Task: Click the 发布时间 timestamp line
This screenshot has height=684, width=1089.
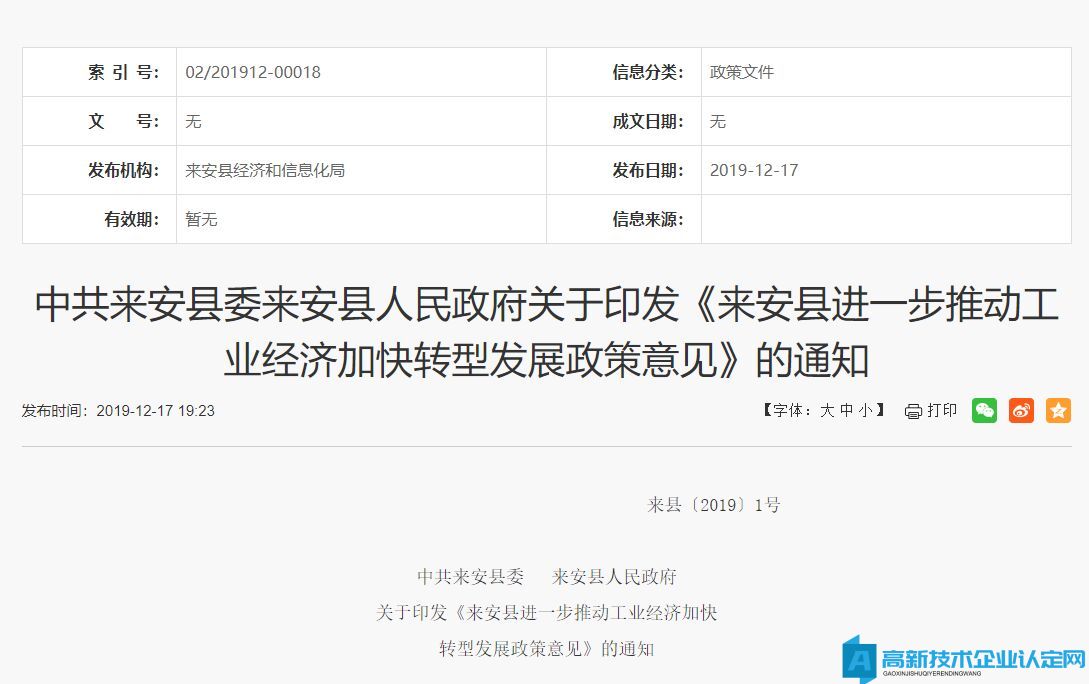Action: pyautogui.click(x=118, y=411)
